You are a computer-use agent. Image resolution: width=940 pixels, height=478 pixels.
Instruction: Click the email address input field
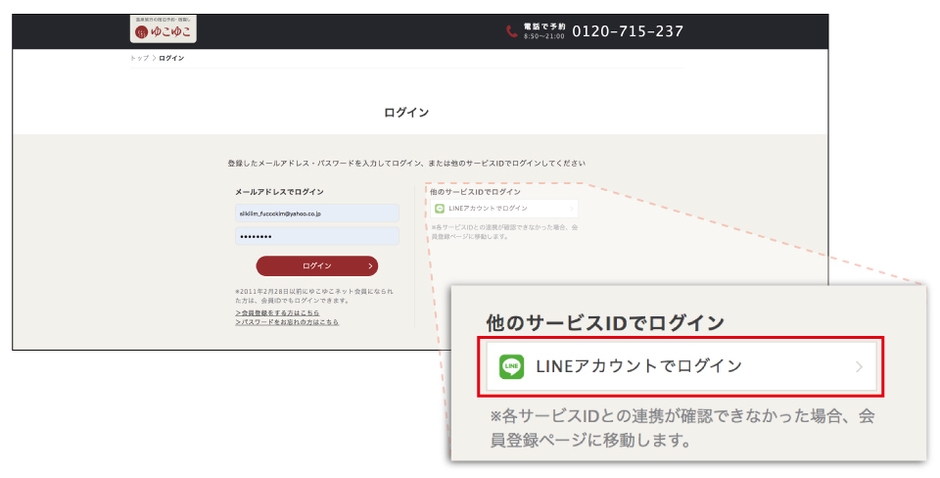coord(316,213)
